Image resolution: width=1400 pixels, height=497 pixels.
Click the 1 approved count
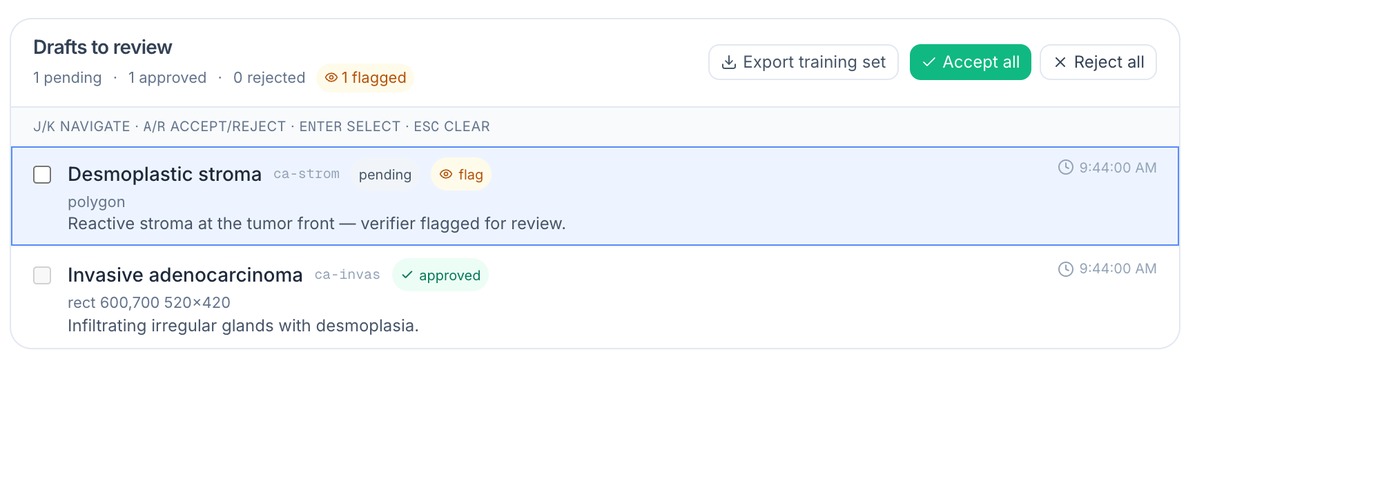pyautogui.click(x=167, y=78)
